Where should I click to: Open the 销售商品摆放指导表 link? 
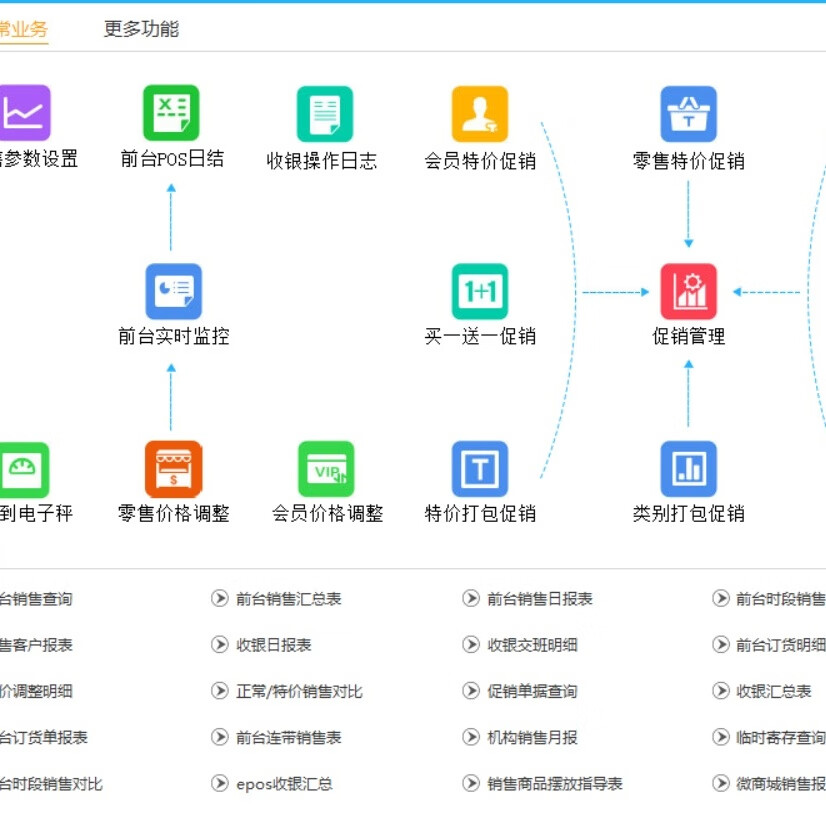(555, 784)
